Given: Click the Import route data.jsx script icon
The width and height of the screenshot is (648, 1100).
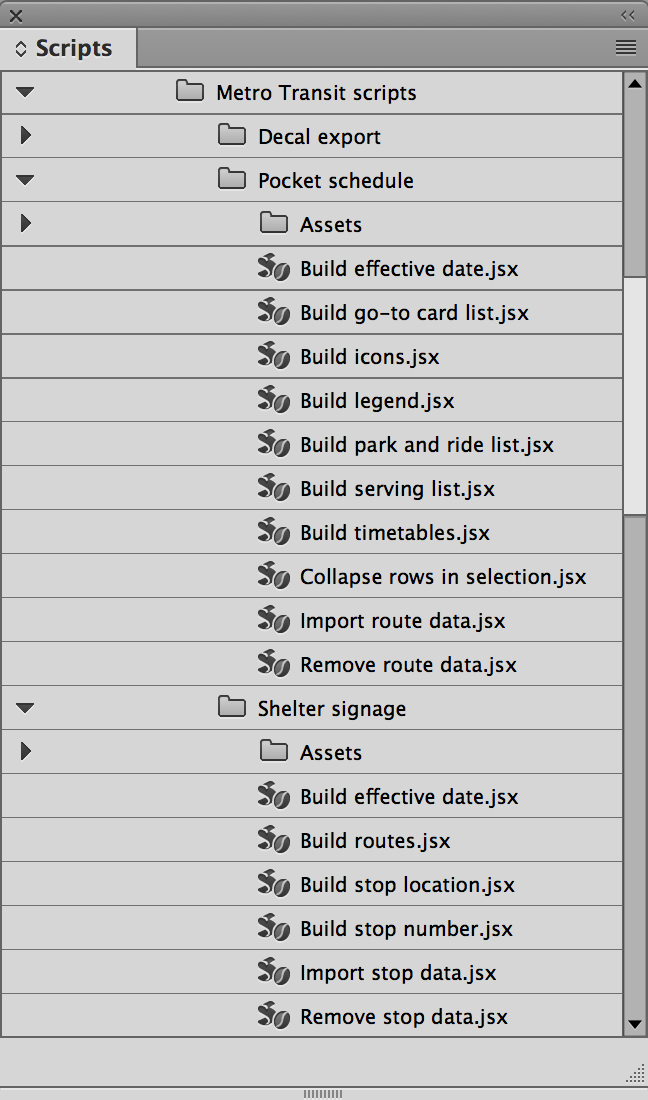Looking at the screenshot, I should tap(273, 620).
